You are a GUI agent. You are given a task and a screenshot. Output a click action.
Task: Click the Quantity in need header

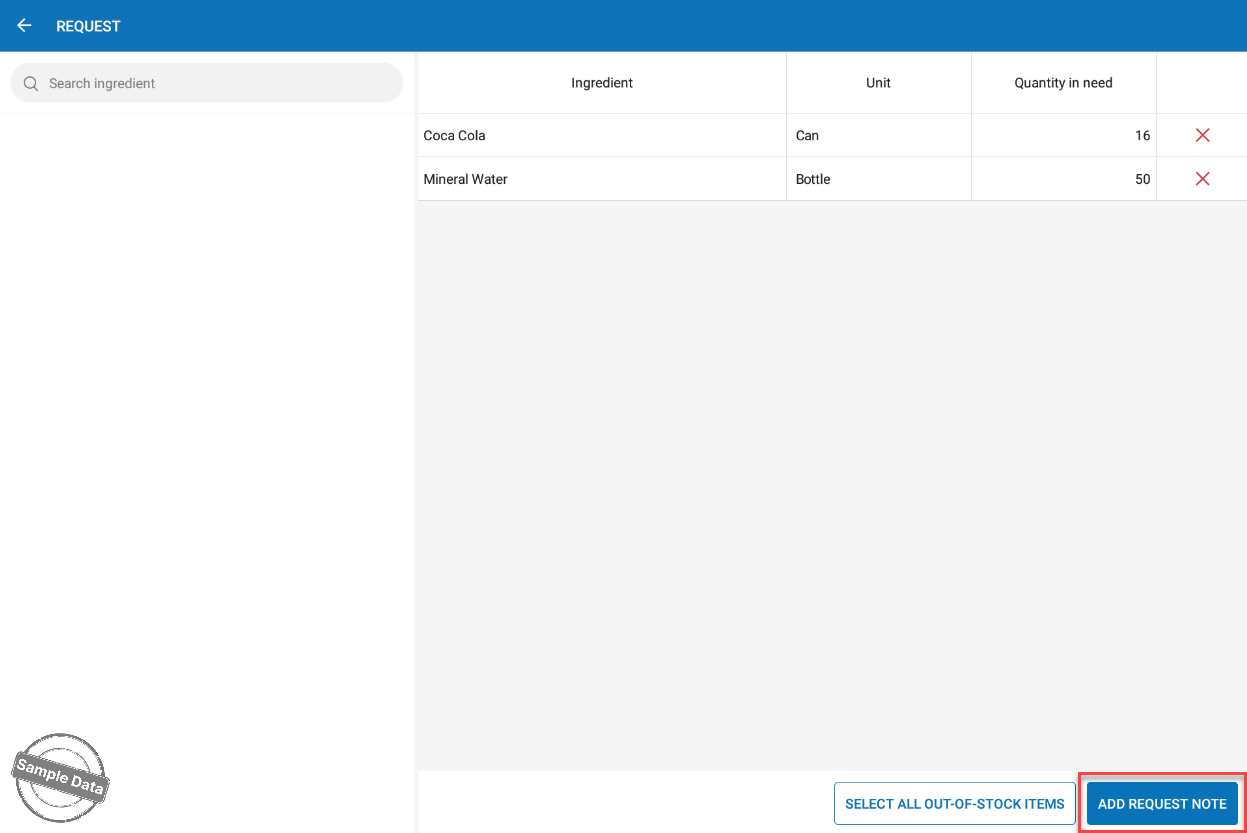pos(1063,83)
